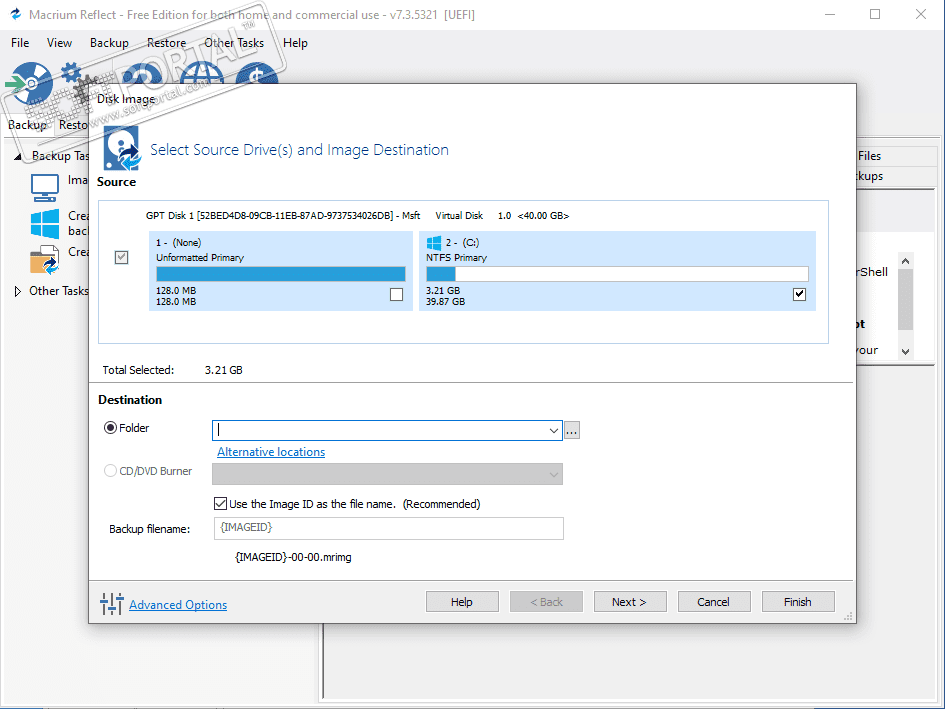Image resolution: width=945 pixels, height=709 pixels.
Task: Click the Total Selected 3.21 GB value
Action: (x=224, y=370)
